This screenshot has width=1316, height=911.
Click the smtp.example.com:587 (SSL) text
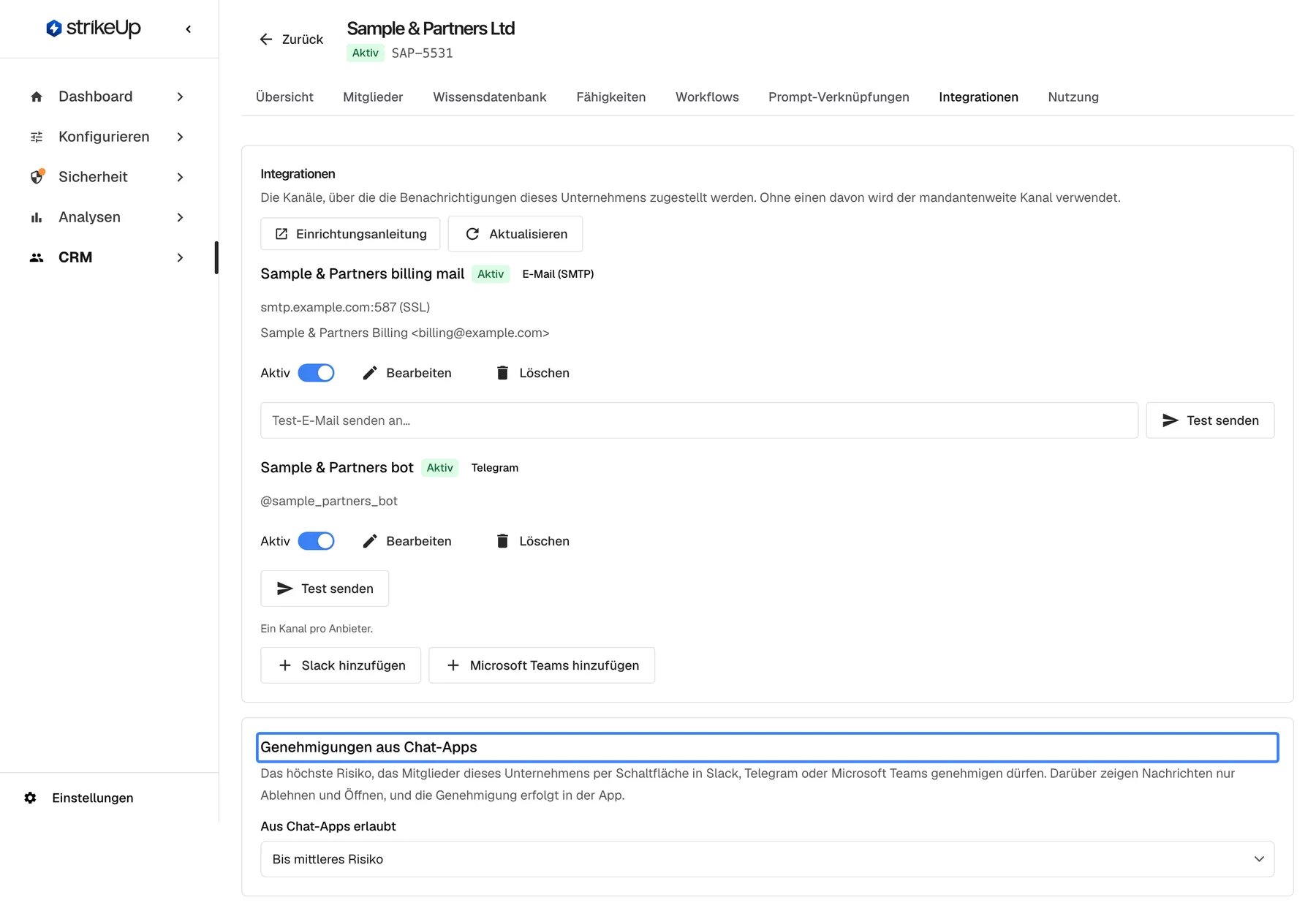pyautogui.click(x=345, y=307)
